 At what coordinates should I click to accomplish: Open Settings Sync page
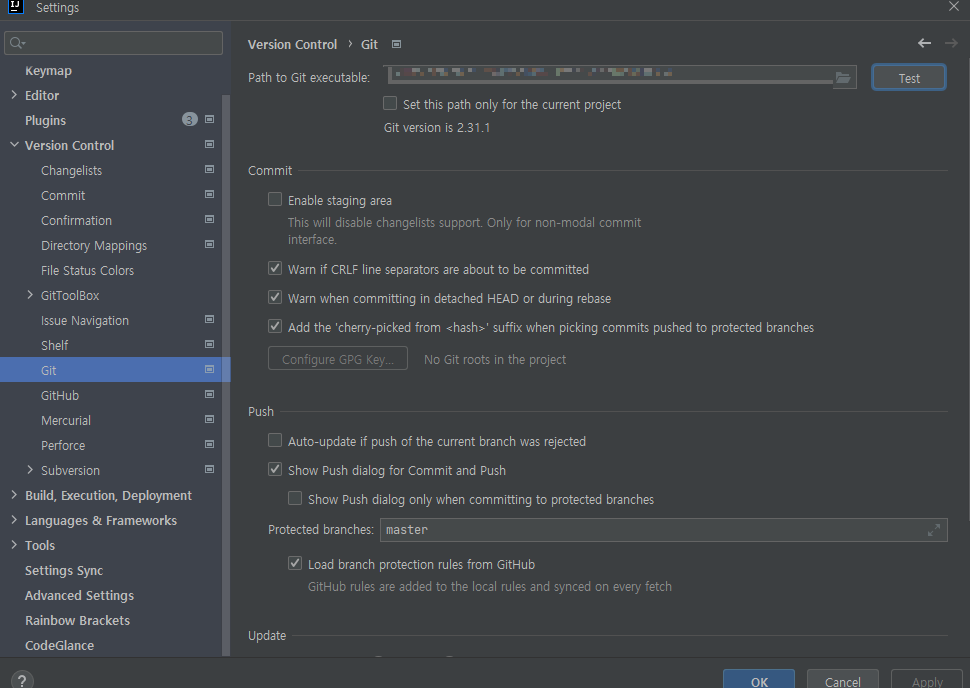(64, 570)
